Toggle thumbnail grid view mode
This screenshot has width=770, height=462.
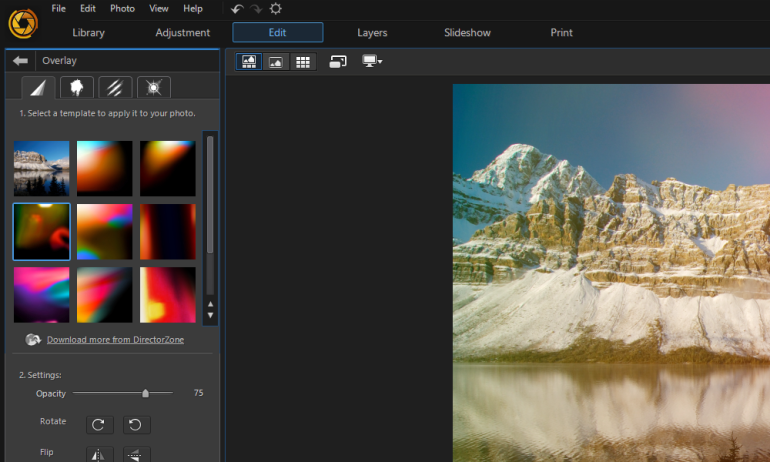tap(302, 62)
